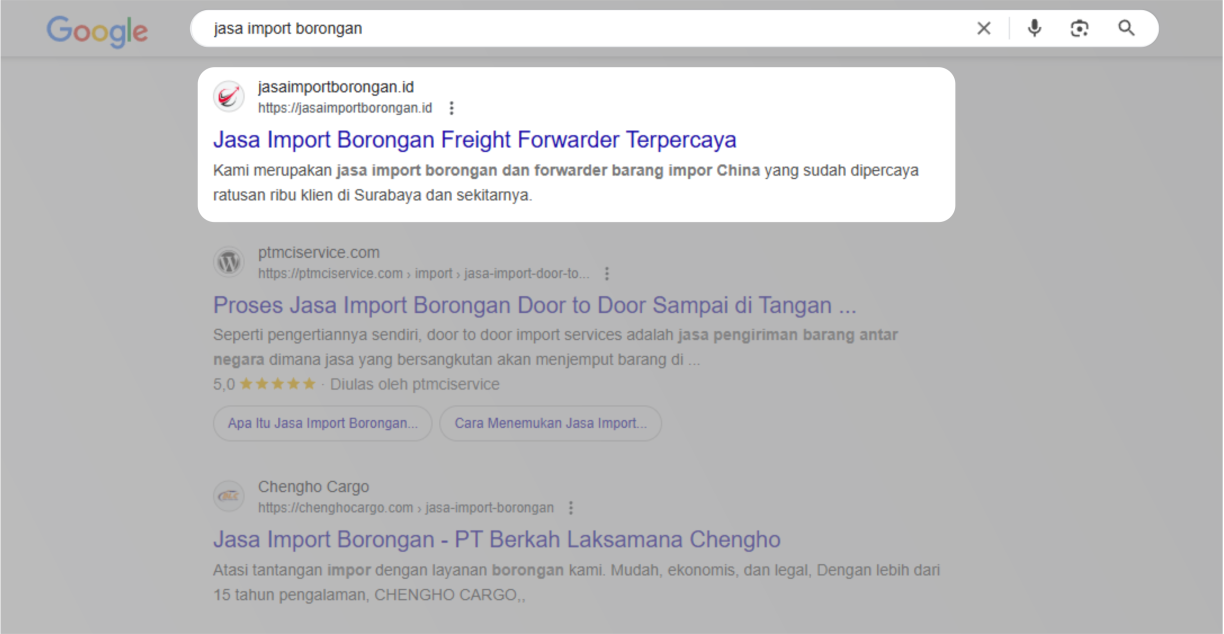The width and height of the screenshot is (1224, 634).
Task: Click the Google logo
Action: click(x=97, y=30)
